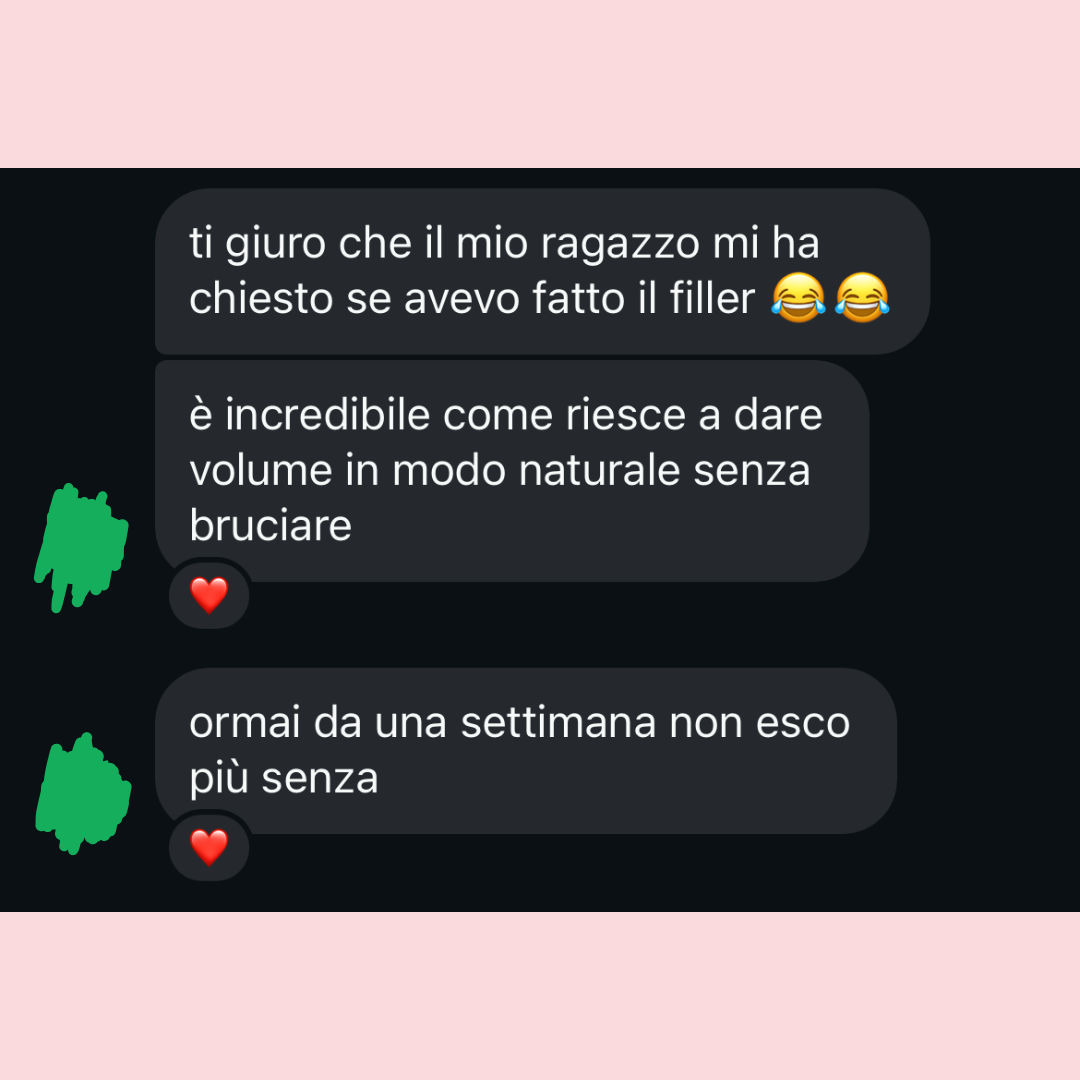
Task: Click the first laughing-crying emoji after "filler"
Action: (x=798, y=298)
